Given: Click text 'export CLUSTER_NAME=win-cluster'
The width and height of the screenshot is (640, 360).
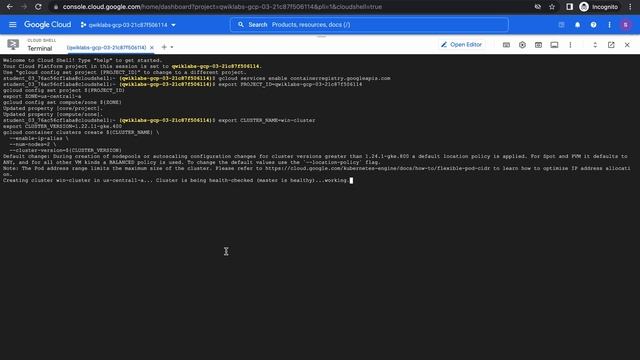Looking at the screenshot, I should (x=267, y=120).
